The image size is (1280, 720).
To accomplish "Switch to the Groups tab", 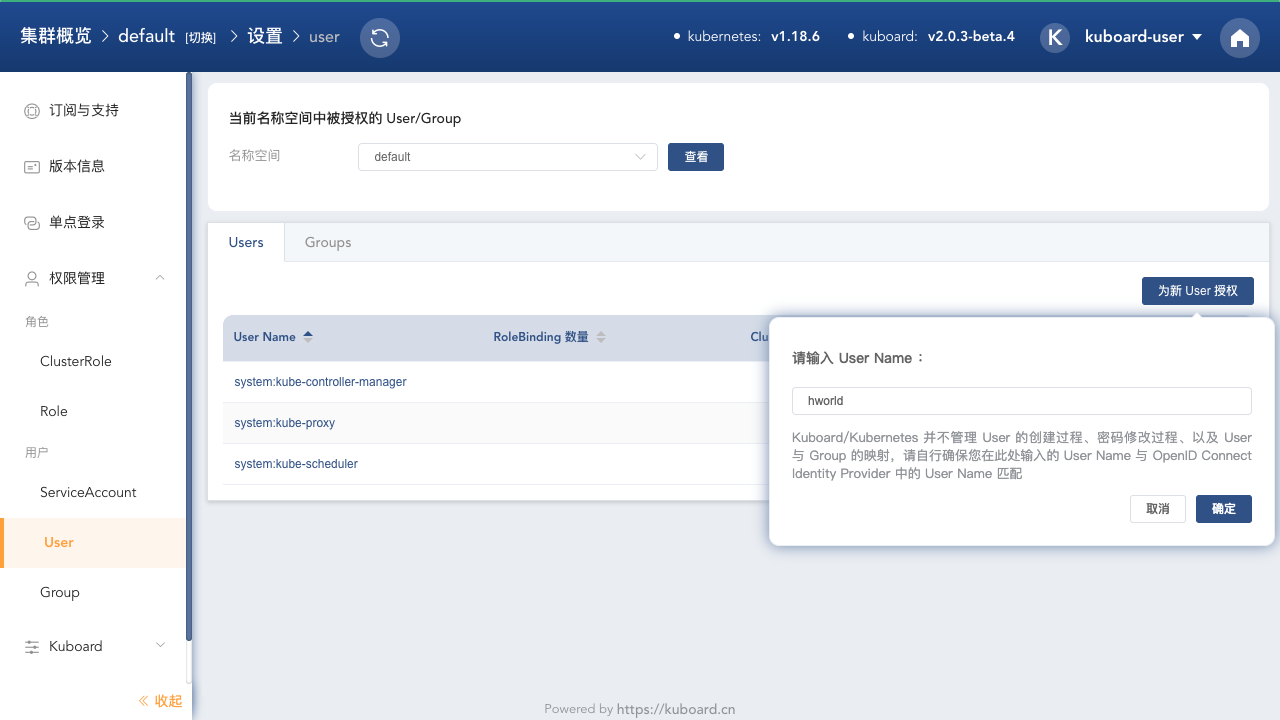I will click(x=328, y=242).
